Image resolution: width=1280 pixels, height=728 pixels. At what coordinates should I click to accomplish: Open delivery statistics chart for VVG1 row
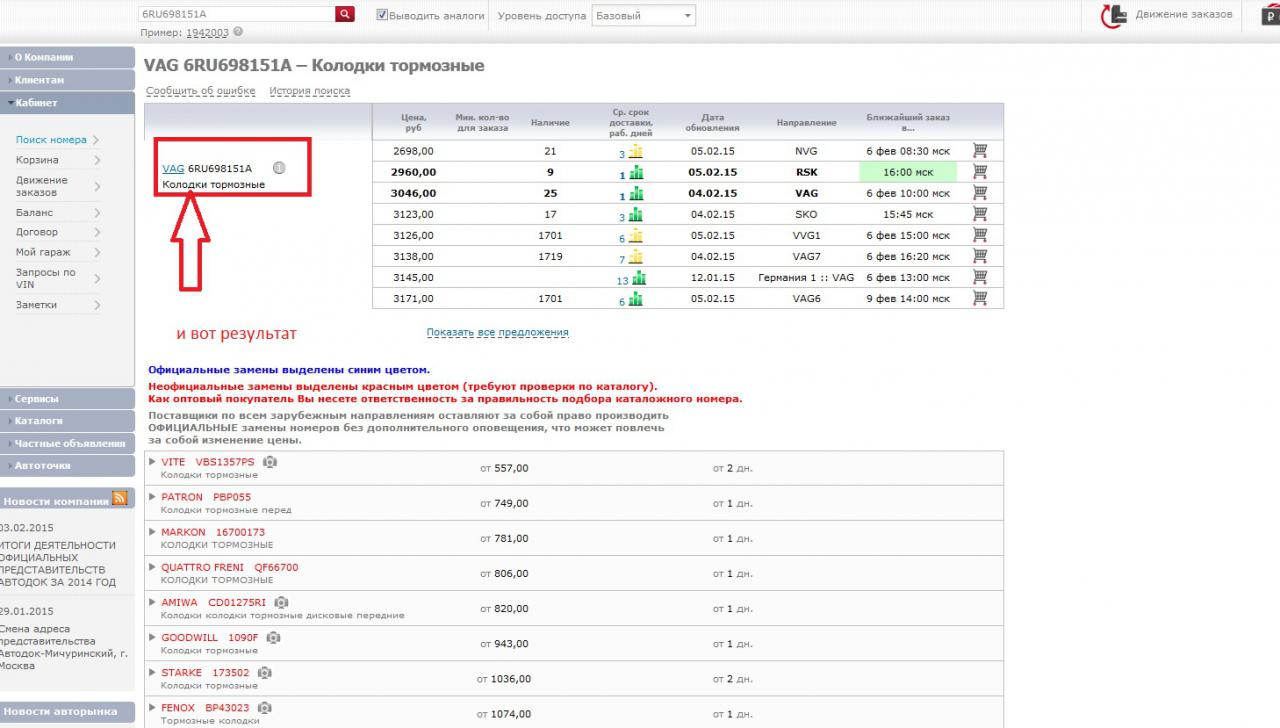pos(636,236)
